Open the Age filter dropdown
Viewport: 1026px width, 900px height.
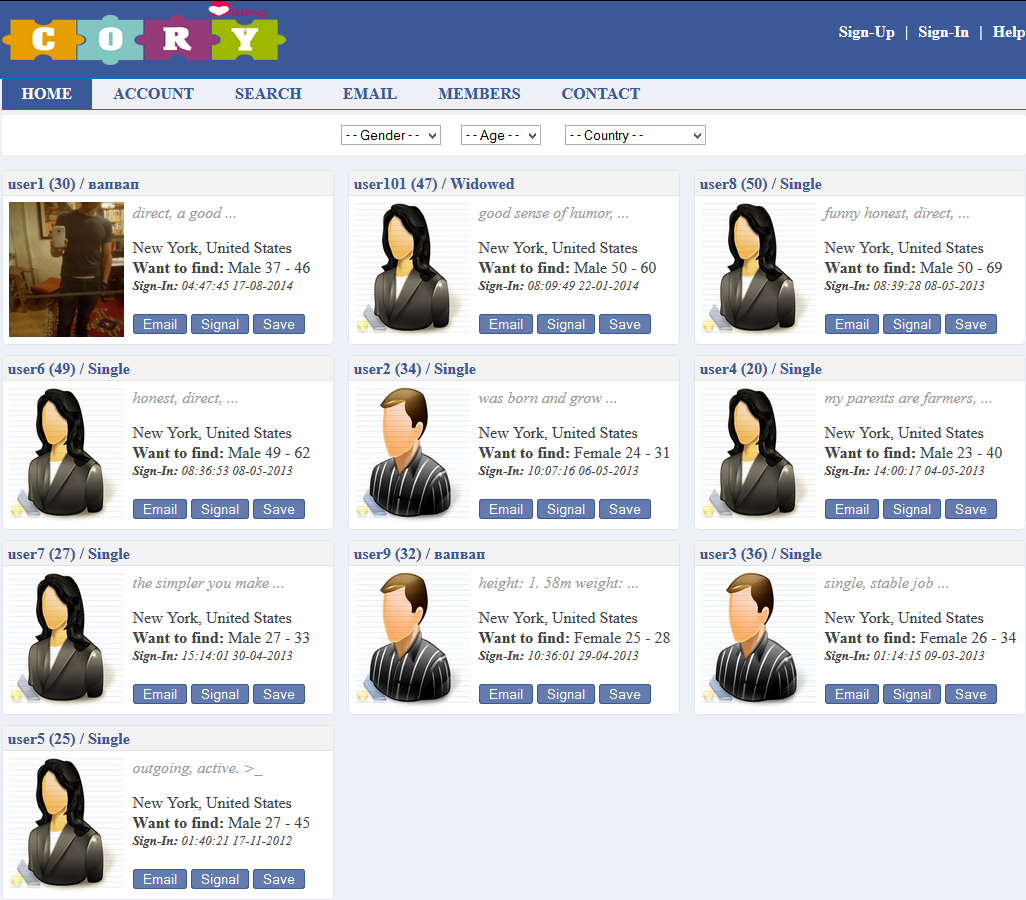[501, 135]
